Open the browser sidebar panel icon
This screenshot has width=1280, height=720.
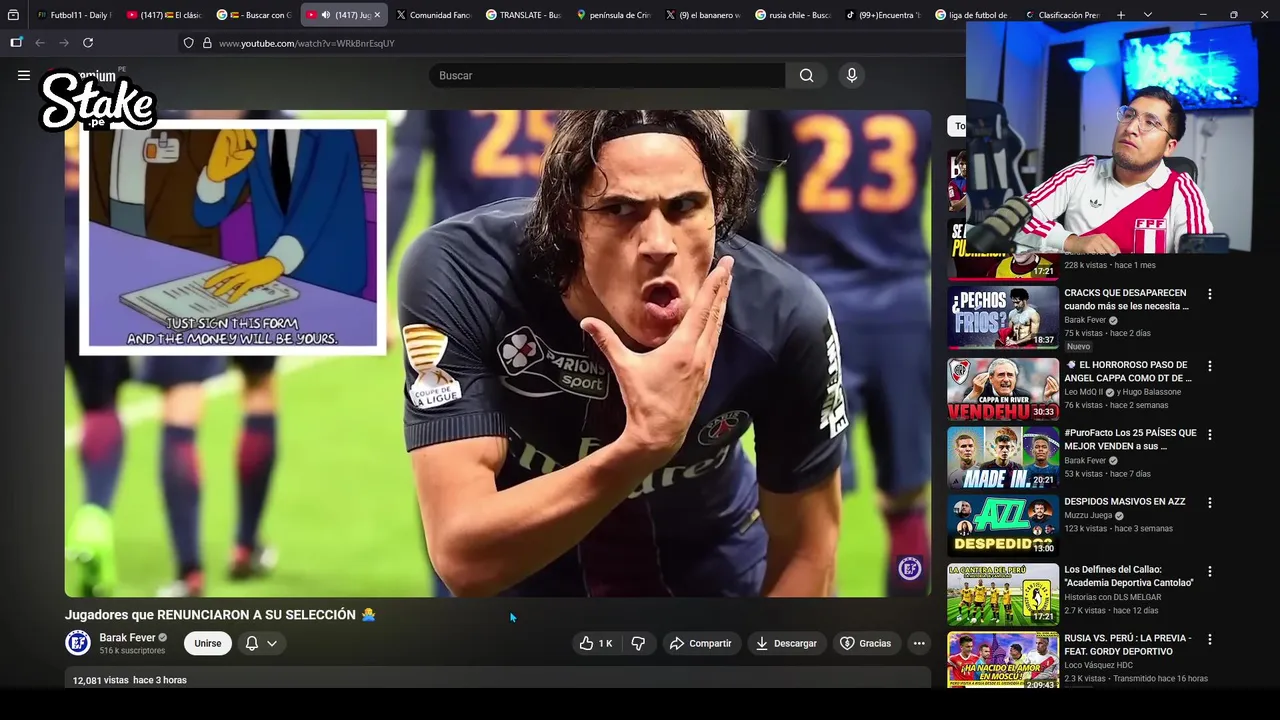point(16,43)
